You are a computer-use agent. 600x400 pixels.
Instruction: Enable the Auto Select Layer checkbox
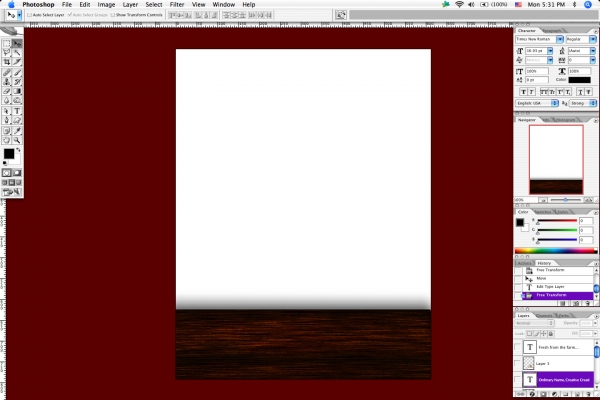pyautogui.click(x=29, y=15)
